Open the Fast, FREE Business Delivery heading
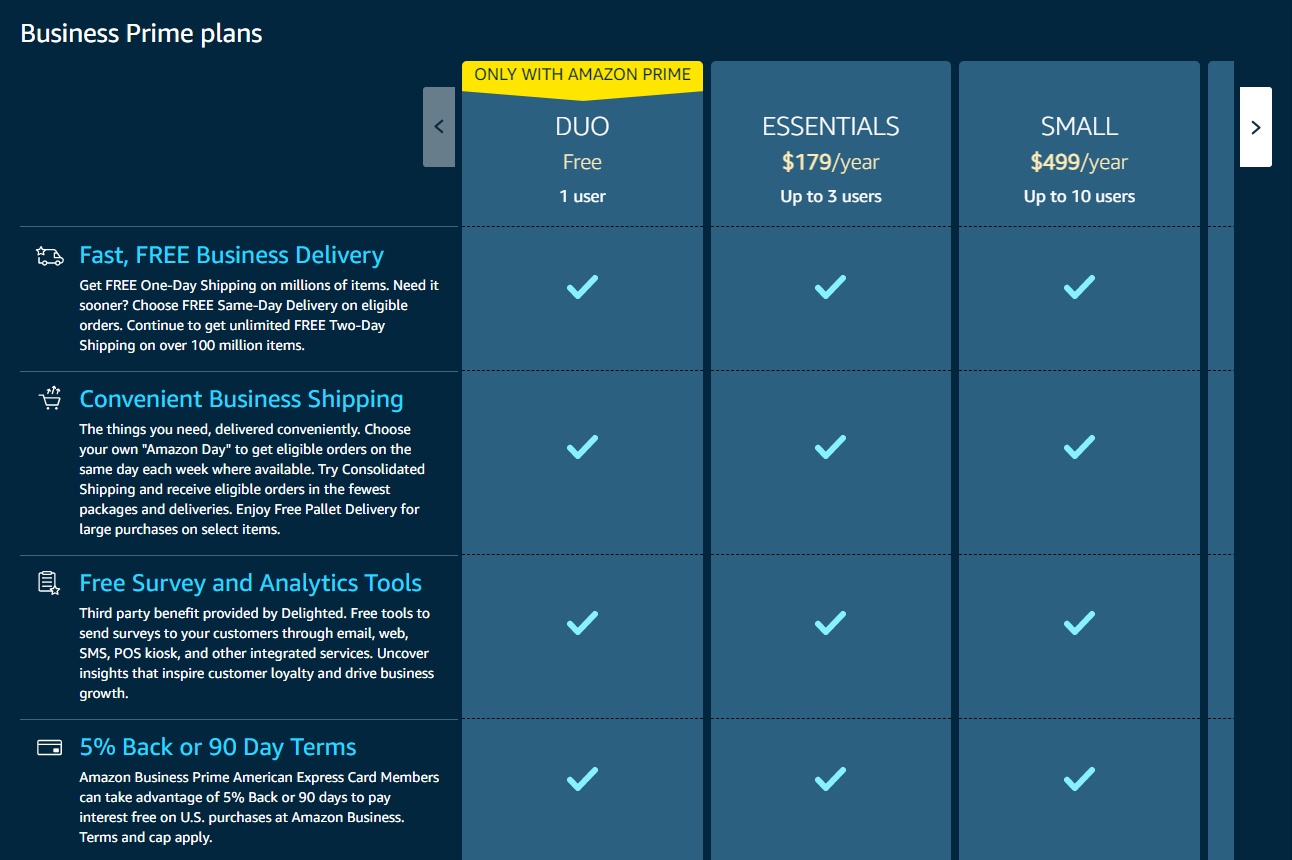This screenshot has width=1292, height=860. [231, 255]
